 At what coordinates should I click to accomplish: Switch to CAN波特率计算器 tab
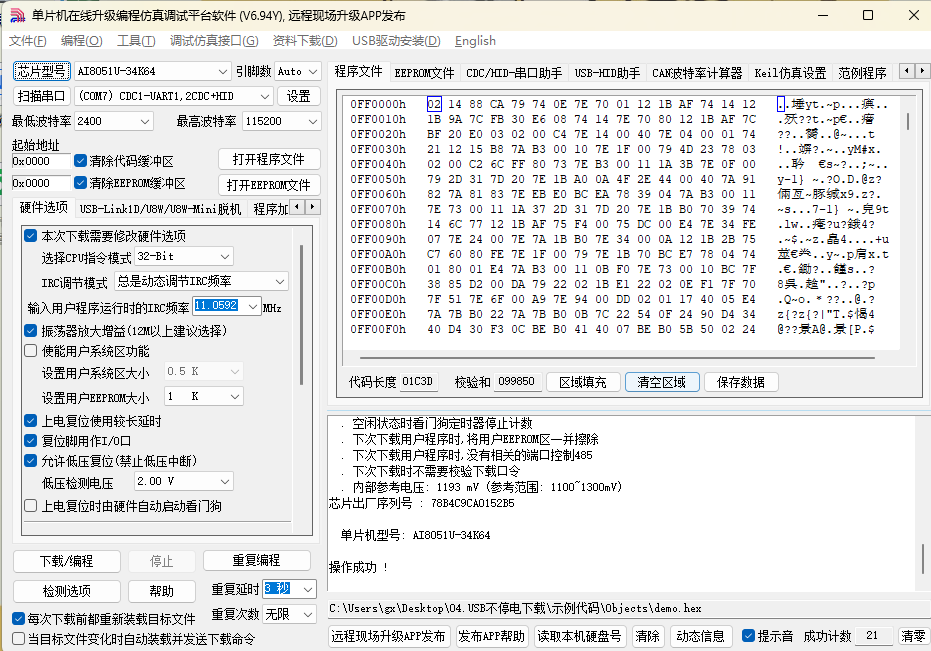tap(697, 73)
